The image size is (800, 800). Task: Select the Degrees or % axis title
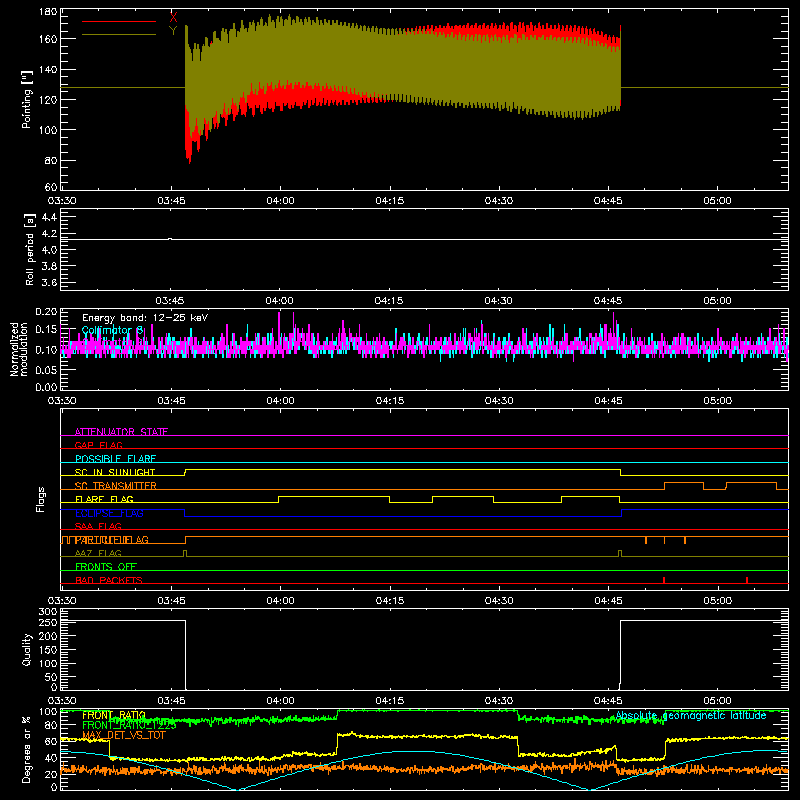coord(27,749)
